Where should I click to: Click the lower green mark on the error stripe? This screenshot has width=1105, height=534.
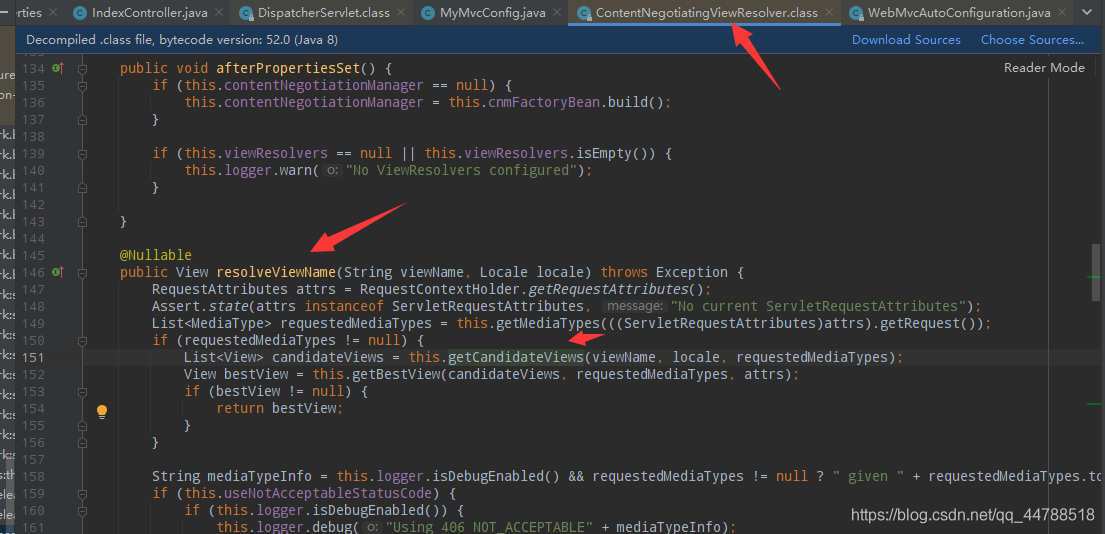(x=1094, y=404)
